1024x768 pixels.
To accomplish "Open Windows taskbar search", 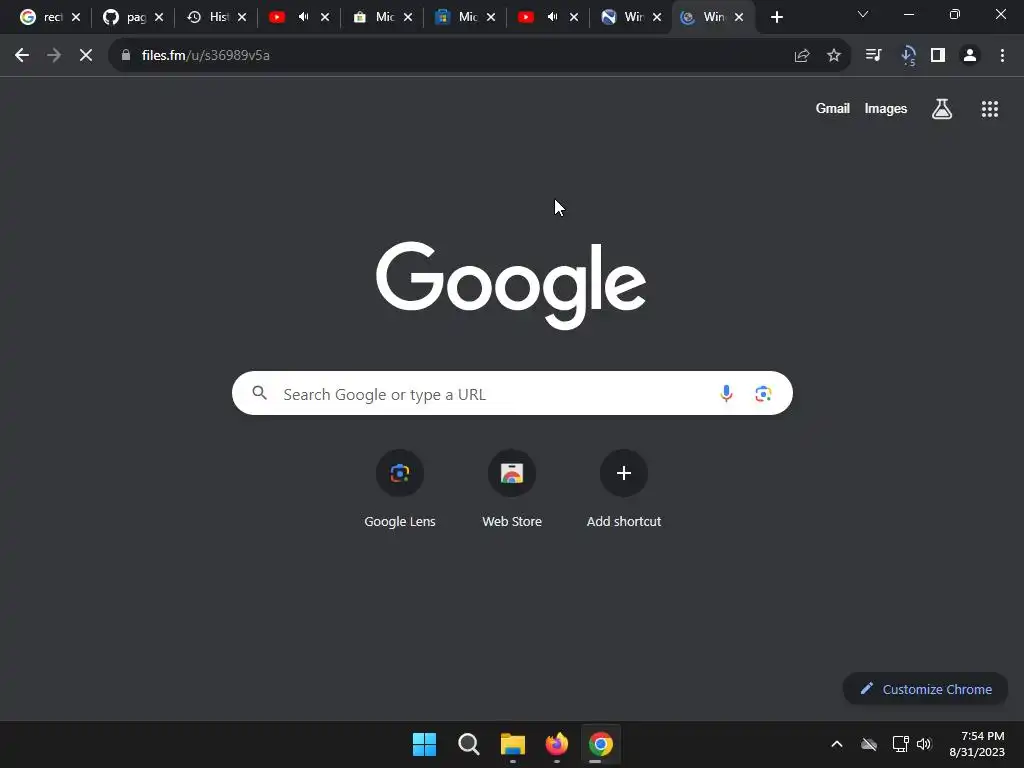I will [469, 744].
